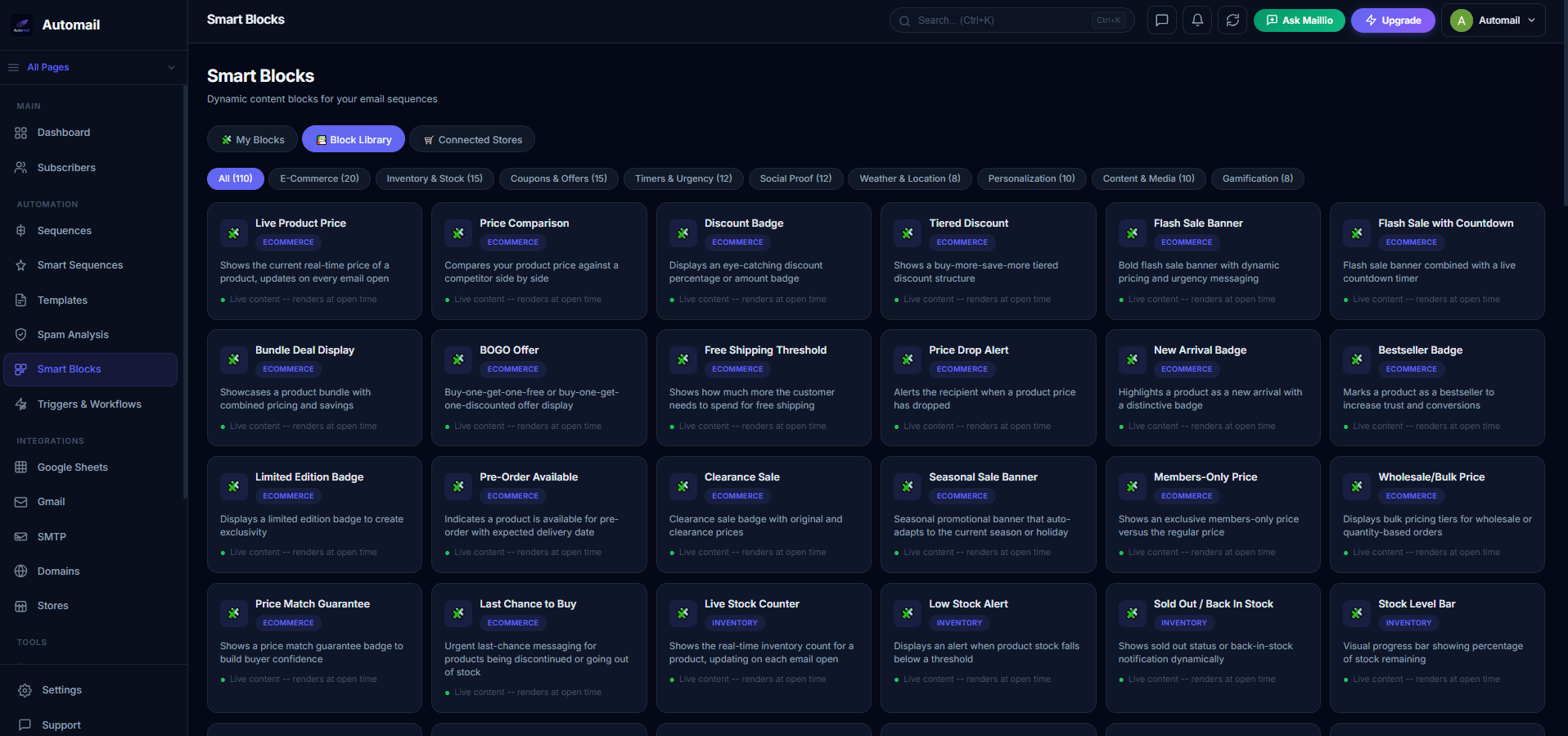Click the Live Product Price block icon

[234, 233]
